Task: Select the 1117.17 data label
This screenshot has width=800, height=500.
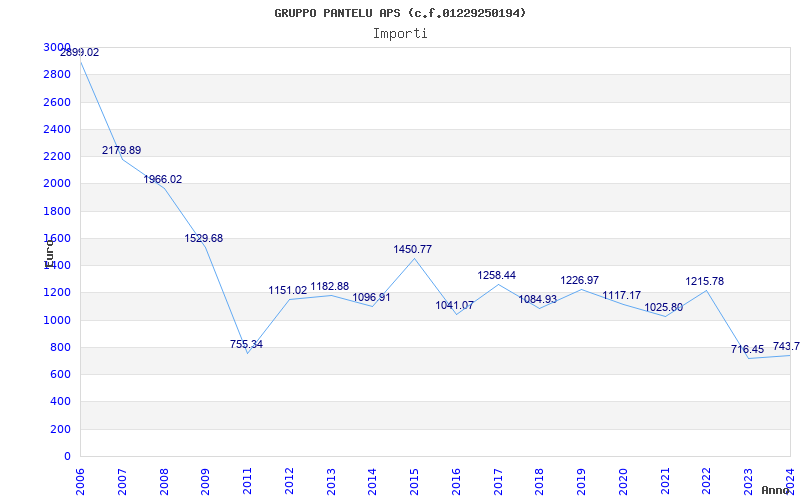Action: tap(621, 295)
